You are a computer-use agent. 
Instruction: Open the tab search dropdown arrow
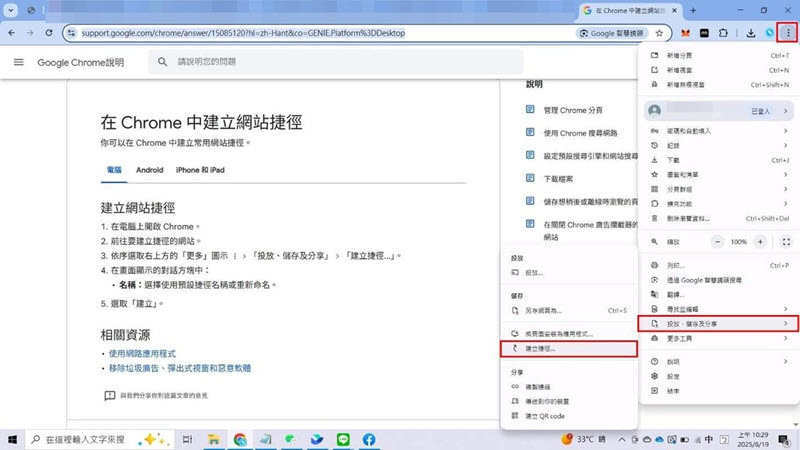(x=10, y=10)
